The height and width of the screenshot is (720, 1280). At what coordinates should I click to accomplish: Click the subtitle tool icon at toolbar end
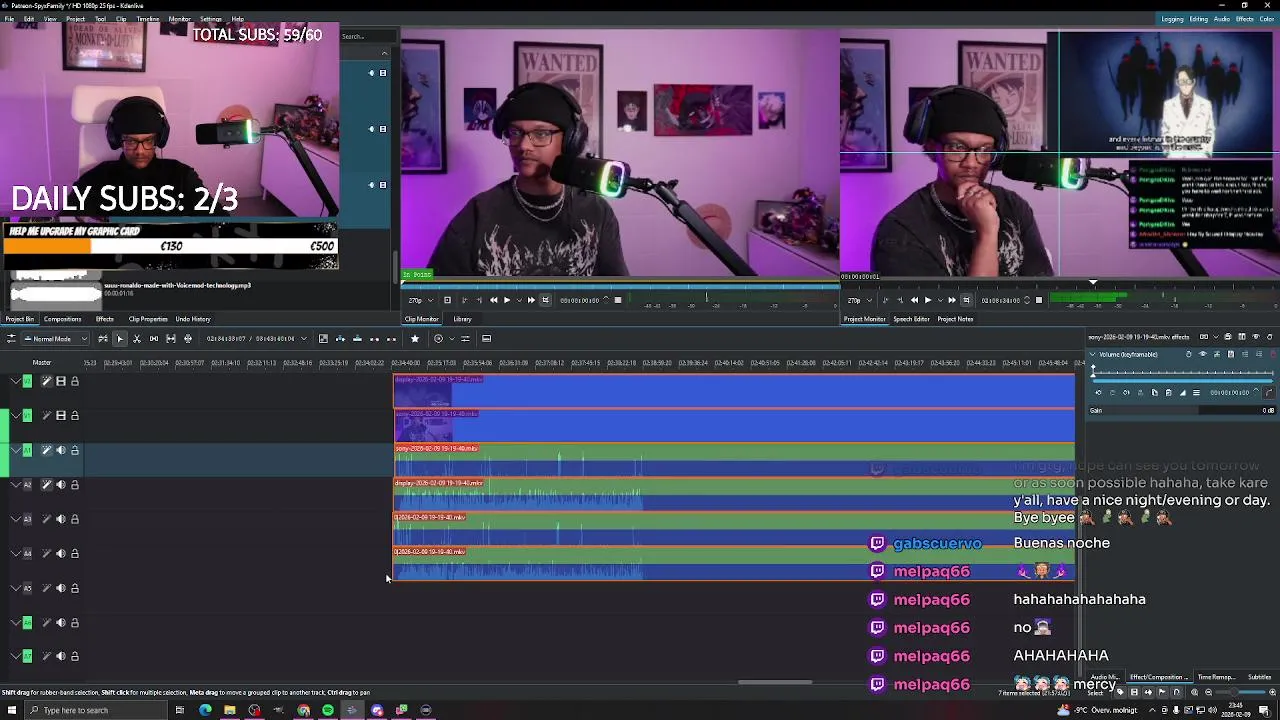point(486,338)
